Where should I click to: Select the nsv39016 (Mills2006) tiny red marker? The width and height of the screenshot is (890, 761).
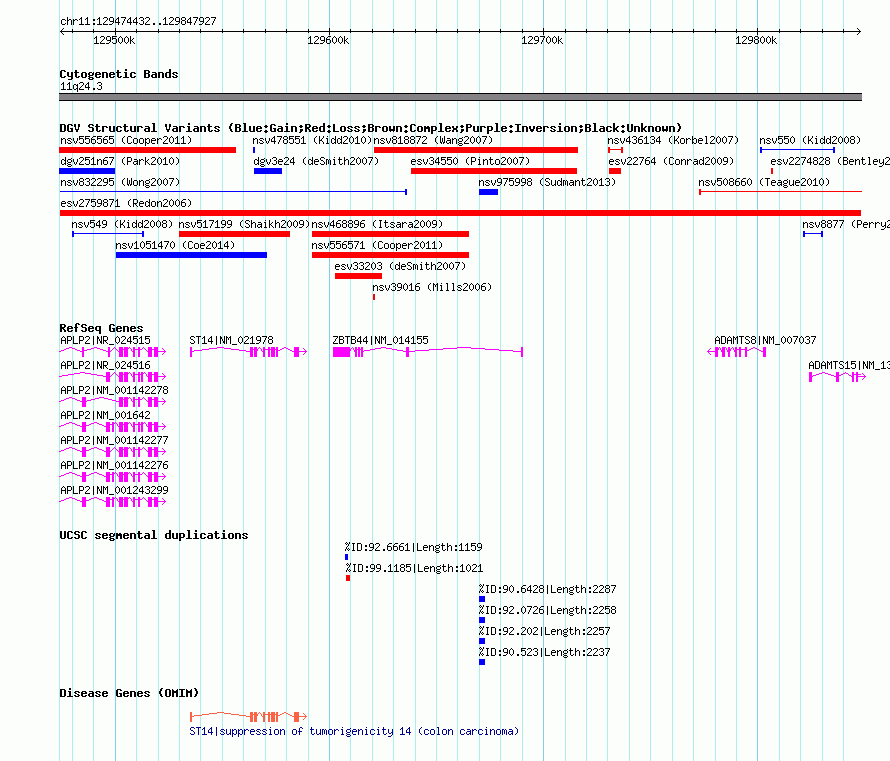(x=373, y=297)
